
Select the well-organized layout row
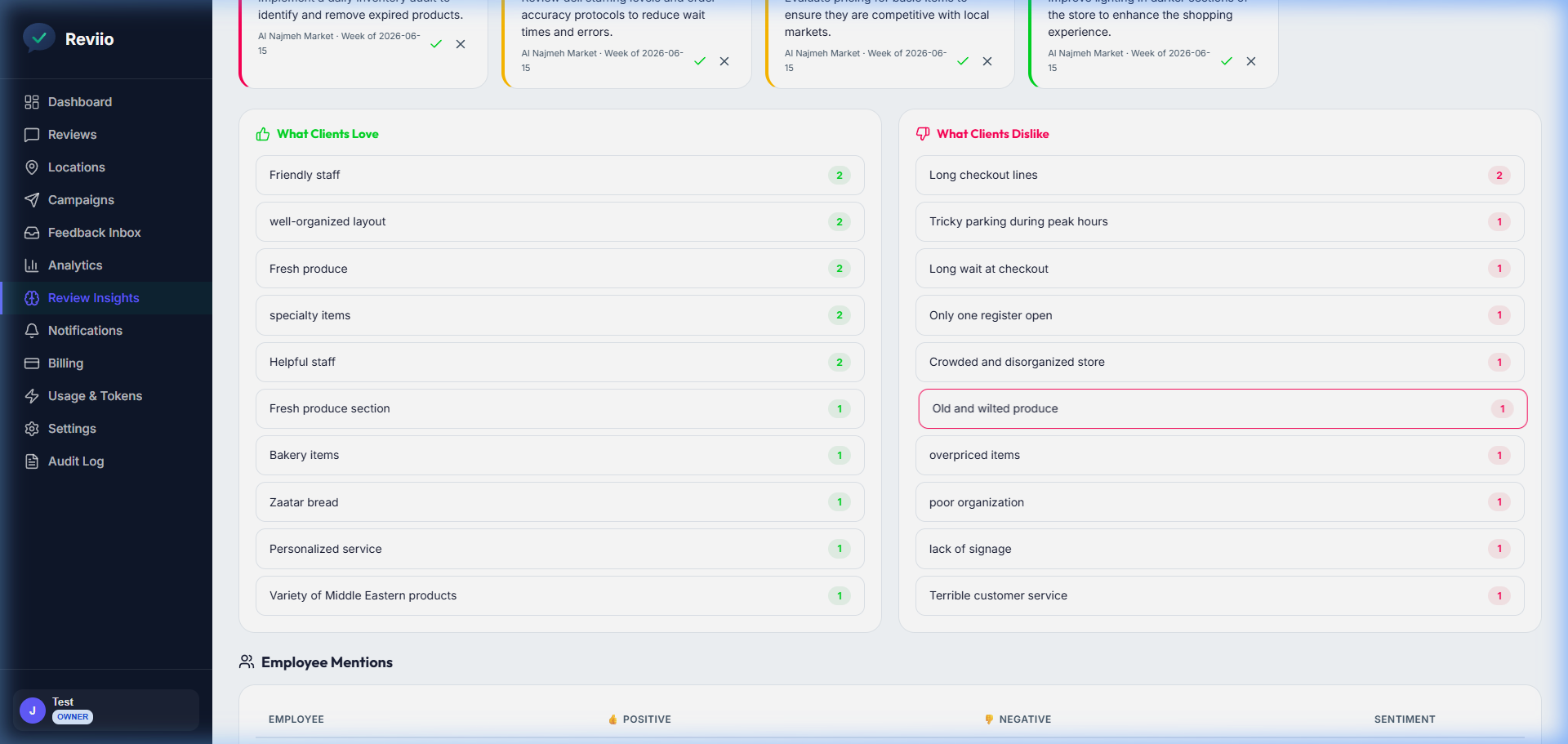[560, 221]
